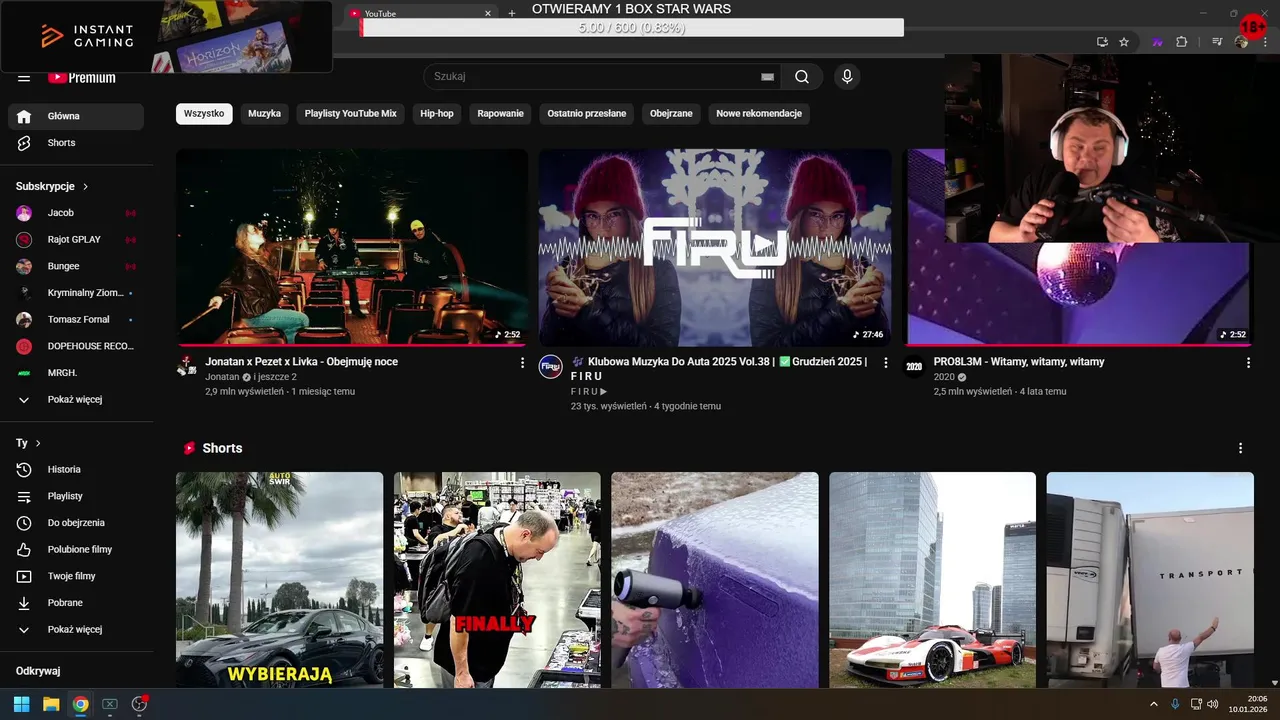Open the TRANSPORT truck short
Viewport: 1280px width, 720px height.
click(x=1150, y=580)
